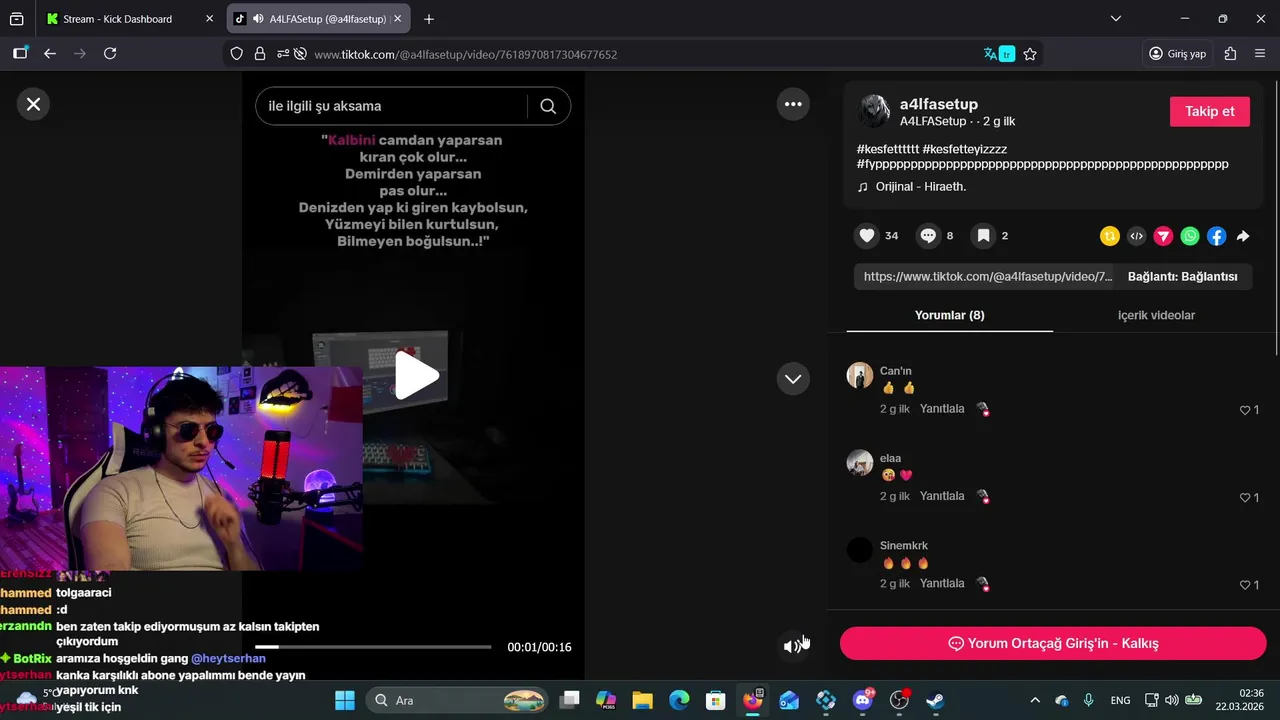Open the tracking protection shield icon

[237, 54]
